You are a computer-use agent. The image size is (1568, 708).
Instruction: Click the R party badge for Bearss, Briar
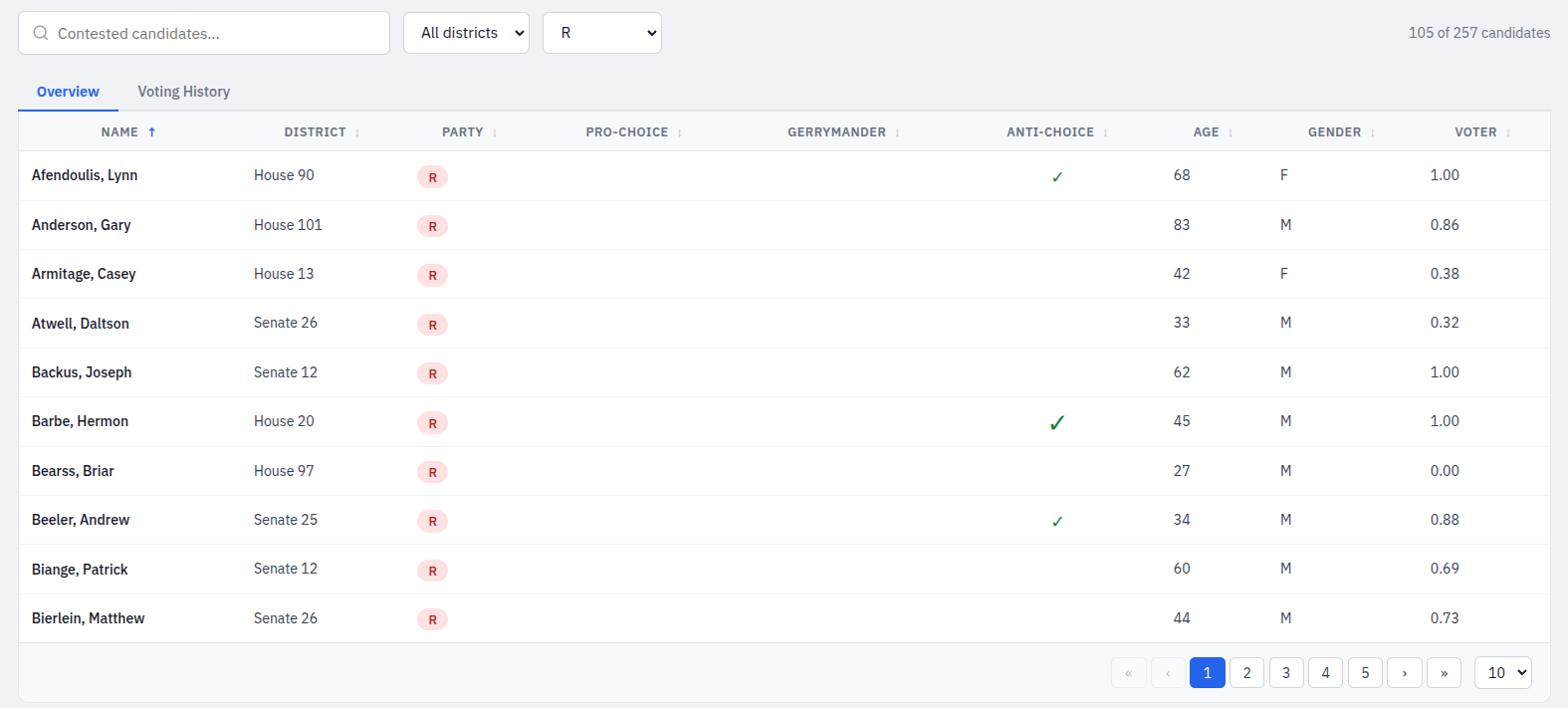point(432,472)
